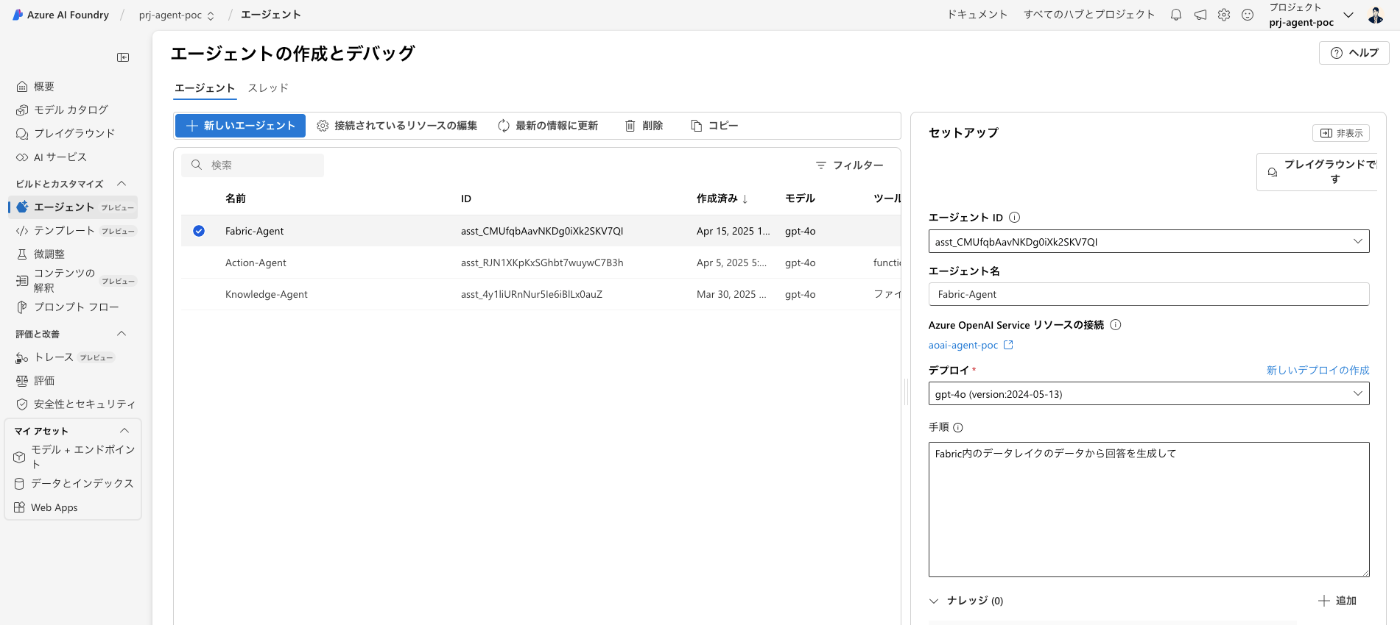
Task: Select the Action-Agent row
Action: (x=540, y=263)
